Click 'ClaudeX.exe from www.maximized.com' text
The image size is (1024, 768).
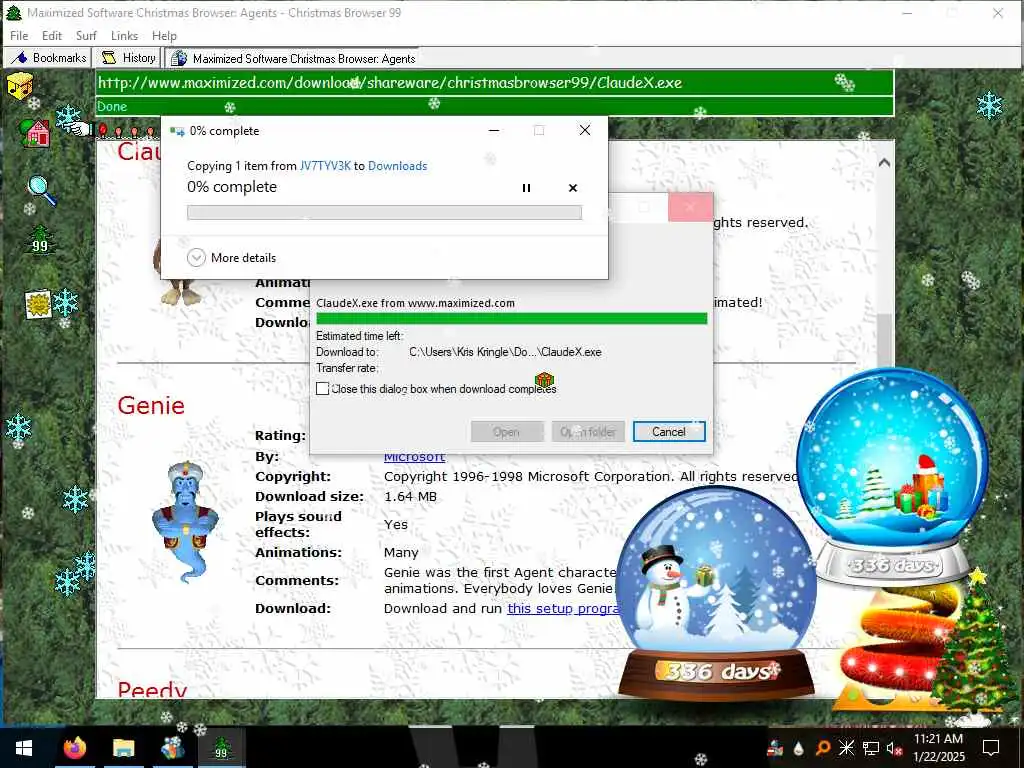[415, 303]
